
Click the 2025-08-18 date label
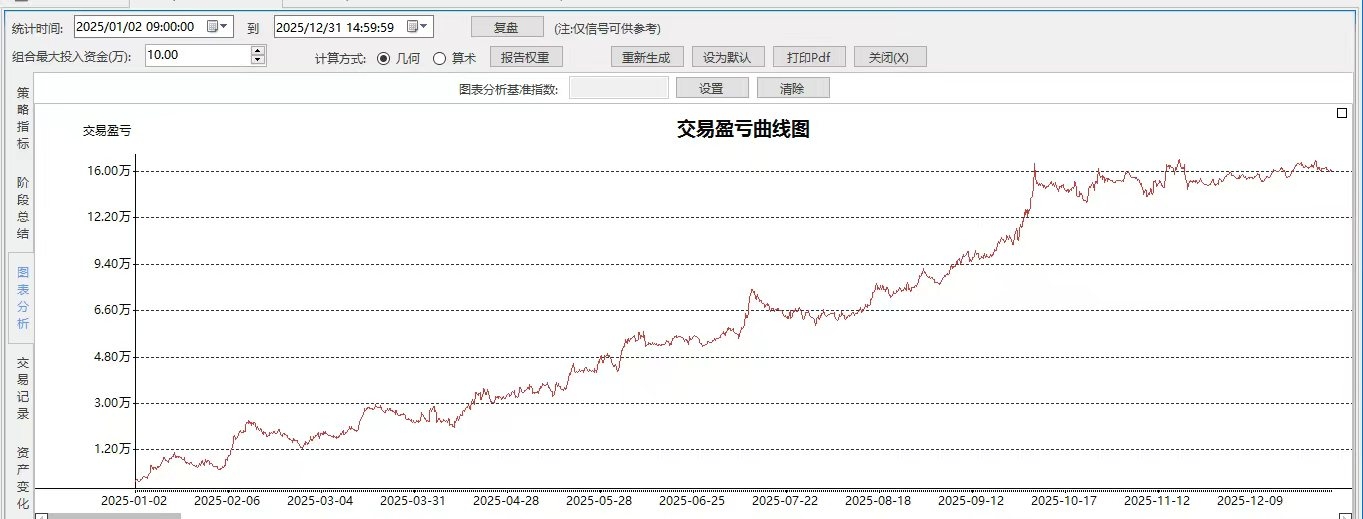[878, 500]
